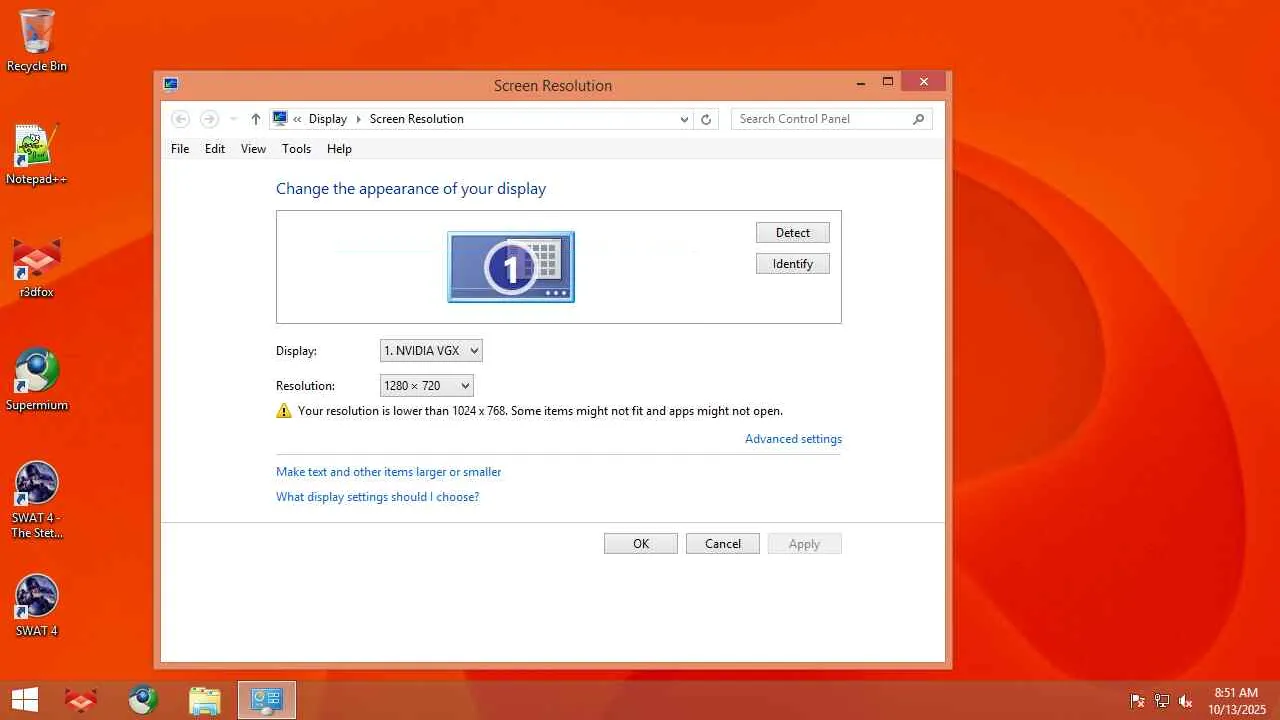Open the Recycle Bin desktop icon
Viewport: 1280px width, 720px height.
click(37, 40)
